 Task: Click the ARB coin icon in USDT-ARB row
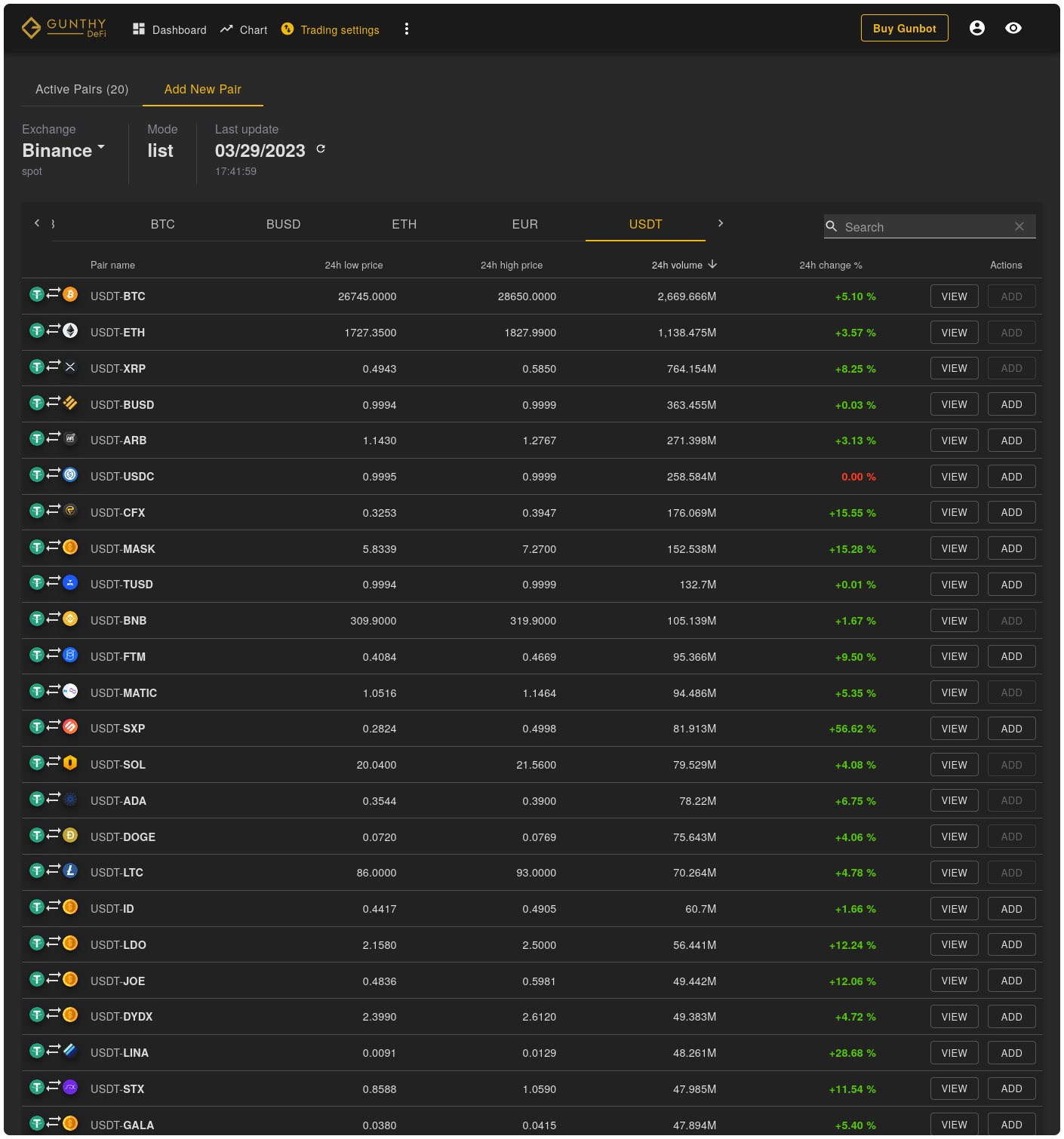[x=70, y=438]
